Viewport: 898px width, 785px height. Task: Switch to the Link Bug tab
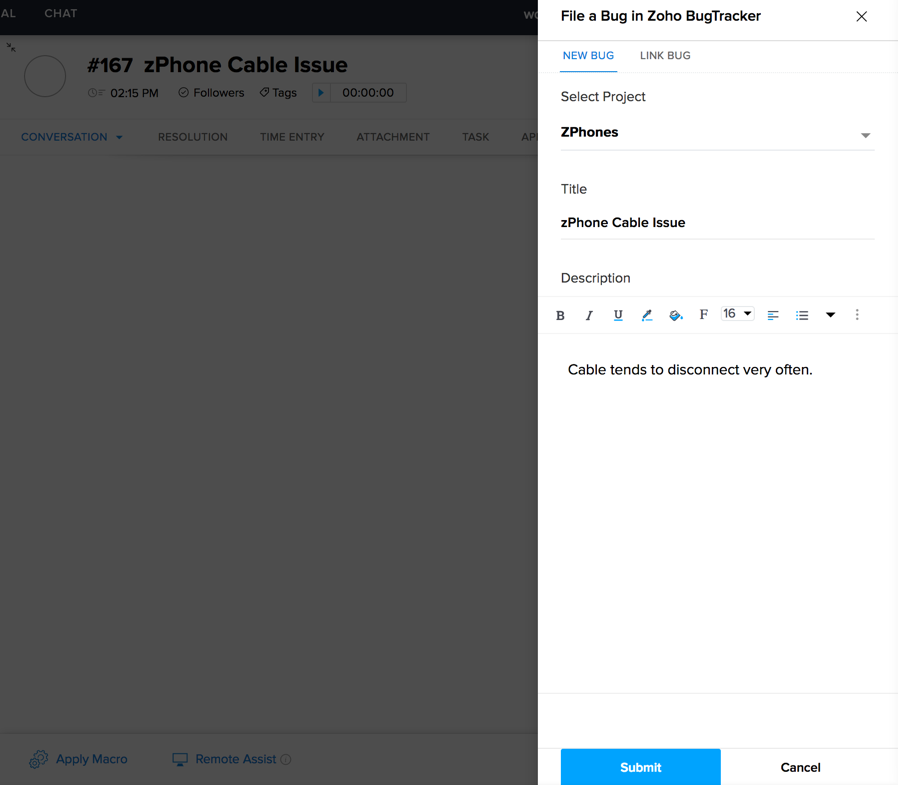[x=665, y=56]
